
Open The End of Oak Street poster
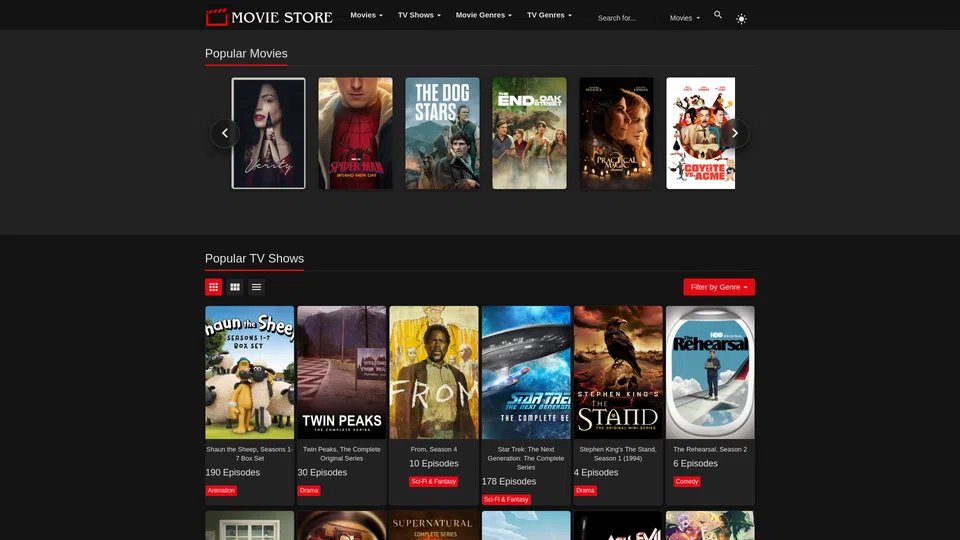coord(529,133)
